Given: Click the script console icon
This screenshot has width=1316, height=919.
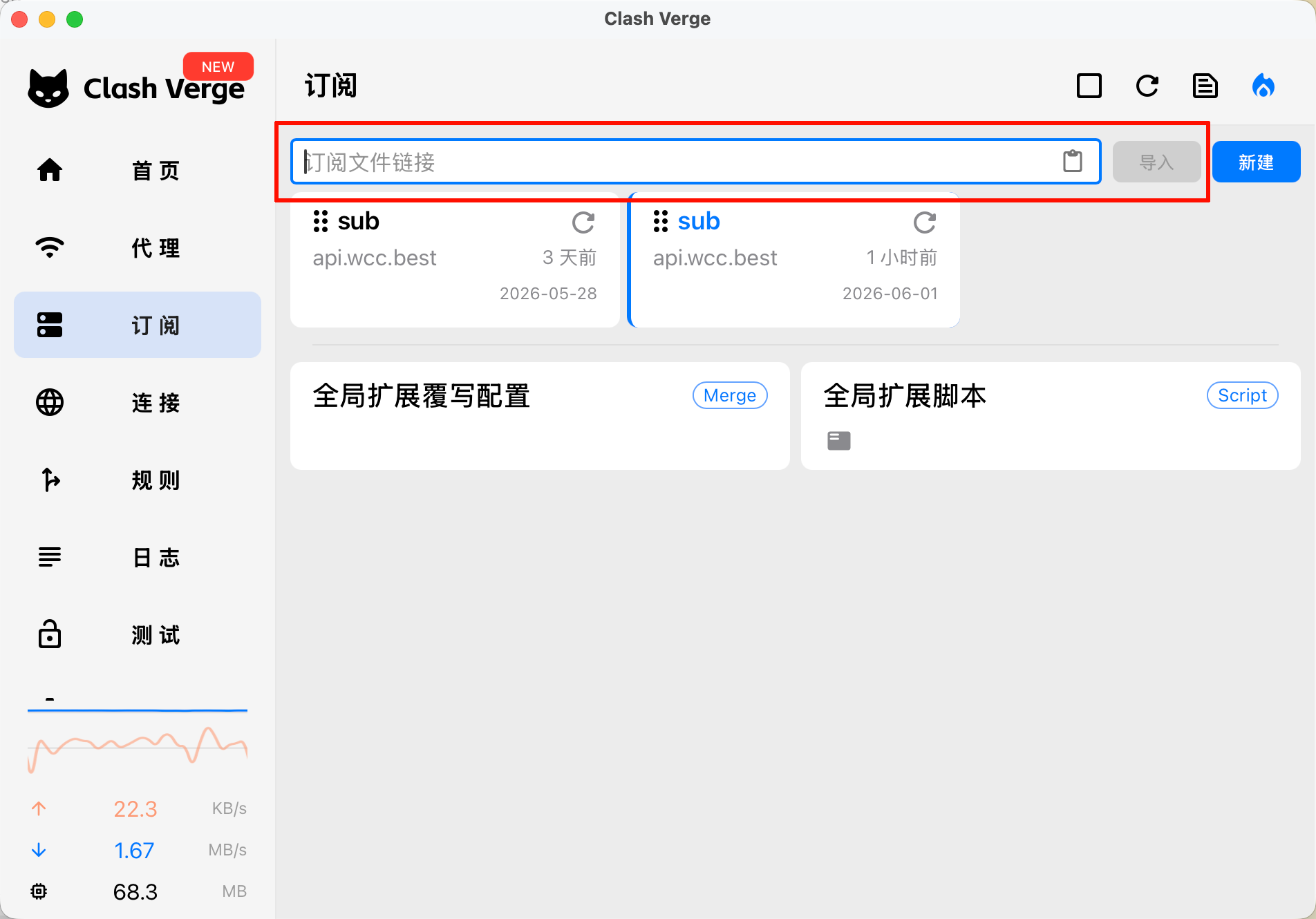Looking at the screenshot, I should click(x=839, y=440).
